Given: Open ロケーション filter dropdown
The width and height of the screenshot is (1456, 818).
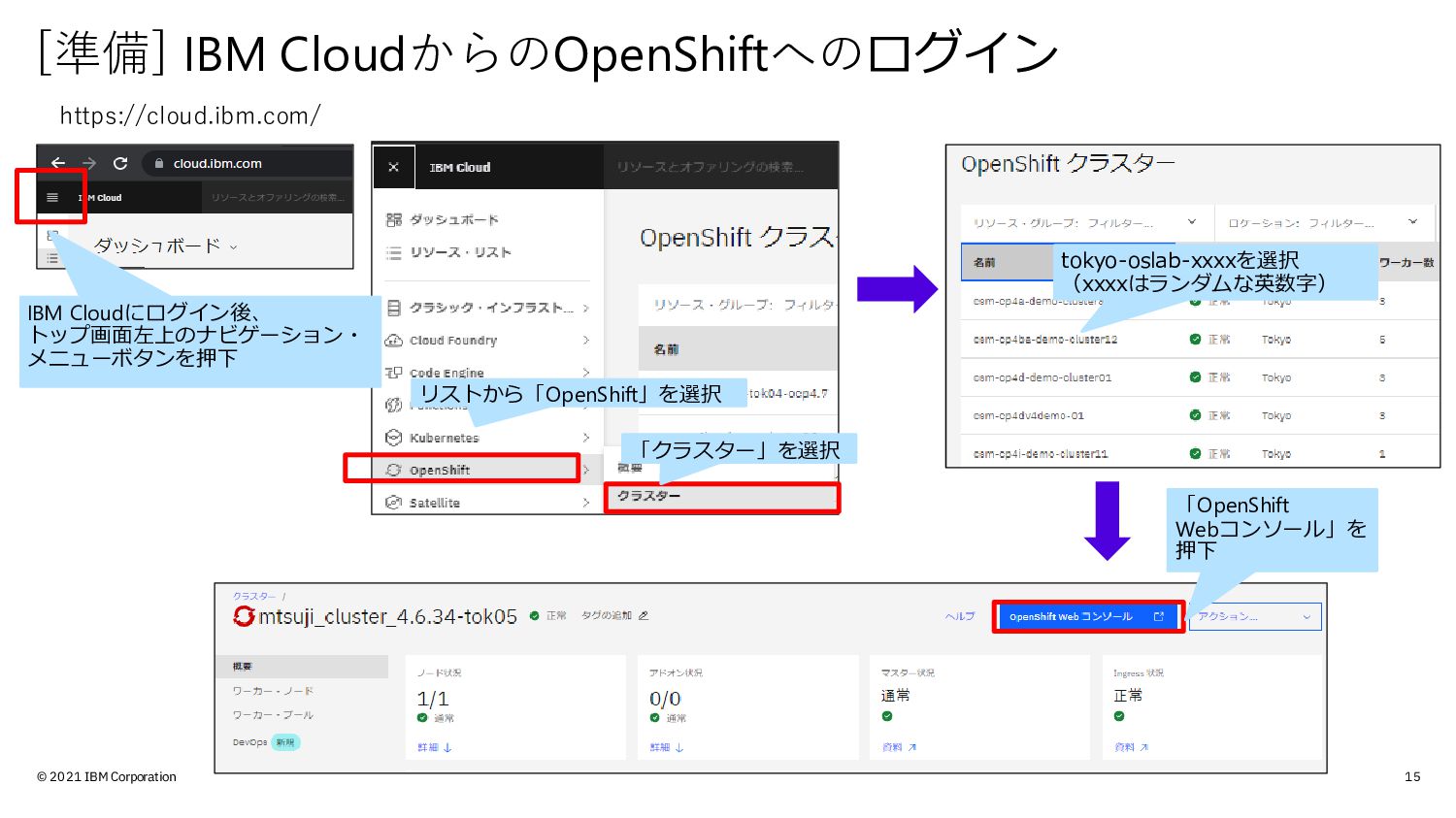Looking at the screenshot, I should click(1324, 222).
